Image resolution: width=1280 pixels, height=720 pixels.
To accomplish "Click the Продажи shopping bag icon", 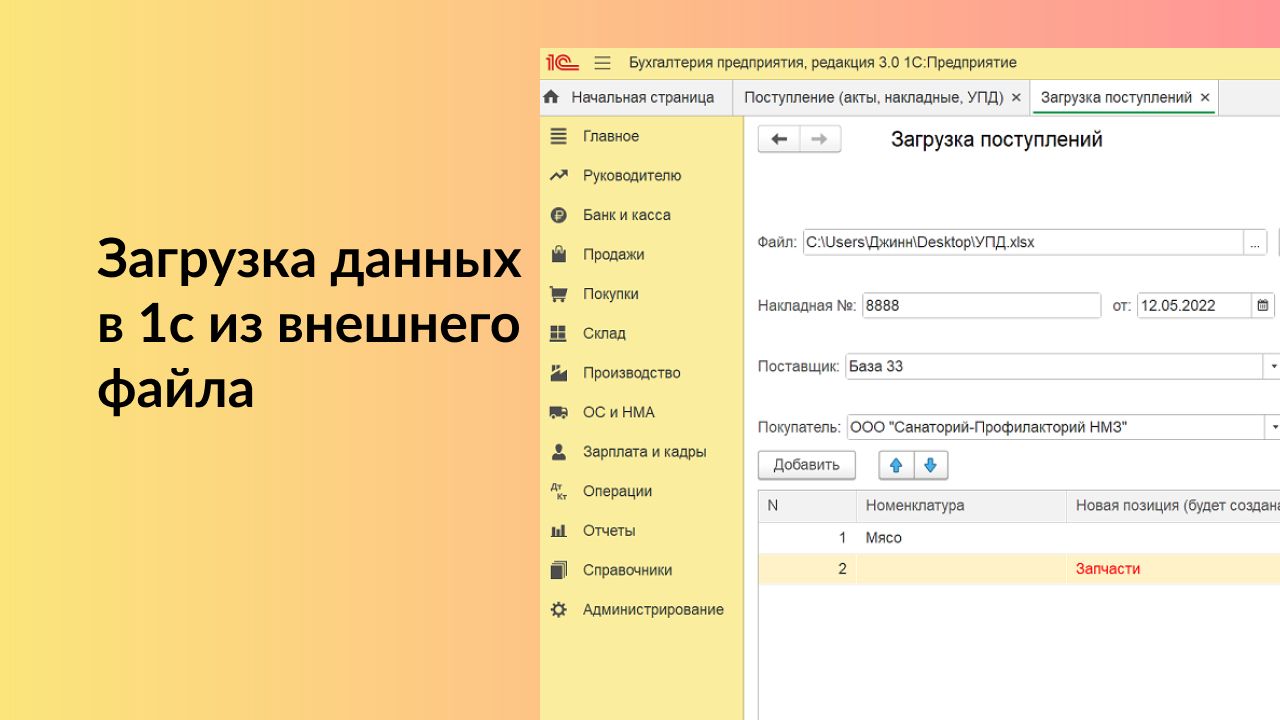I will point(559,254).
